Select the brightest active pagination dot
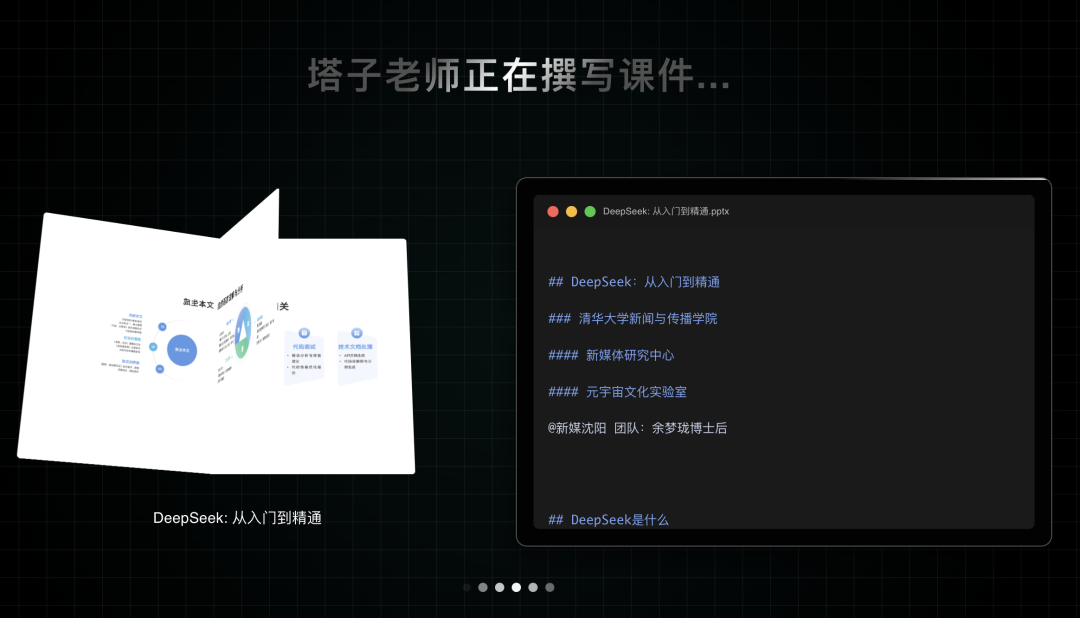The height and width of the screenshot is (618, 1080). coord(516,587)
